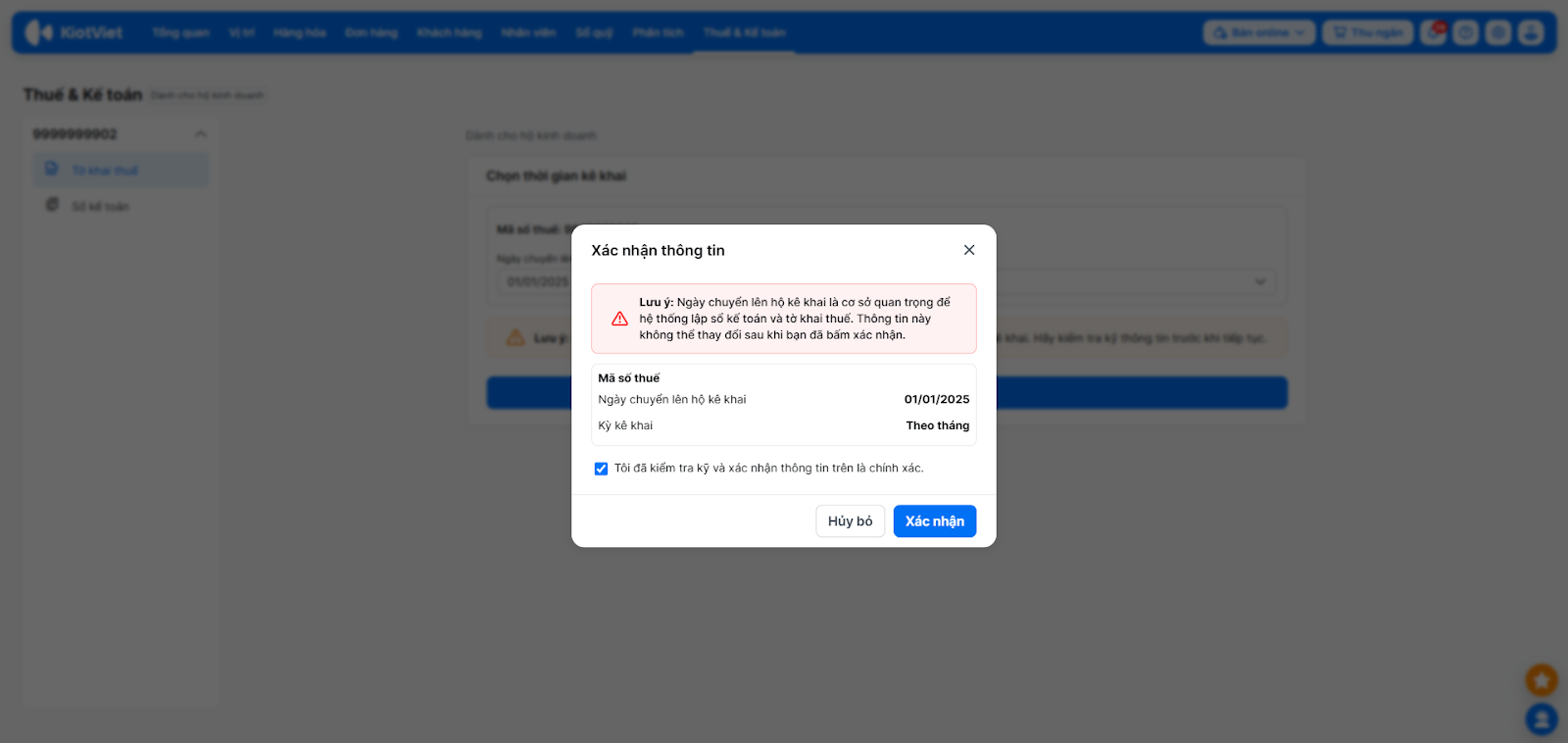
Task: Select Sổ kế toán in sidebar
Action: pos(100,206)
